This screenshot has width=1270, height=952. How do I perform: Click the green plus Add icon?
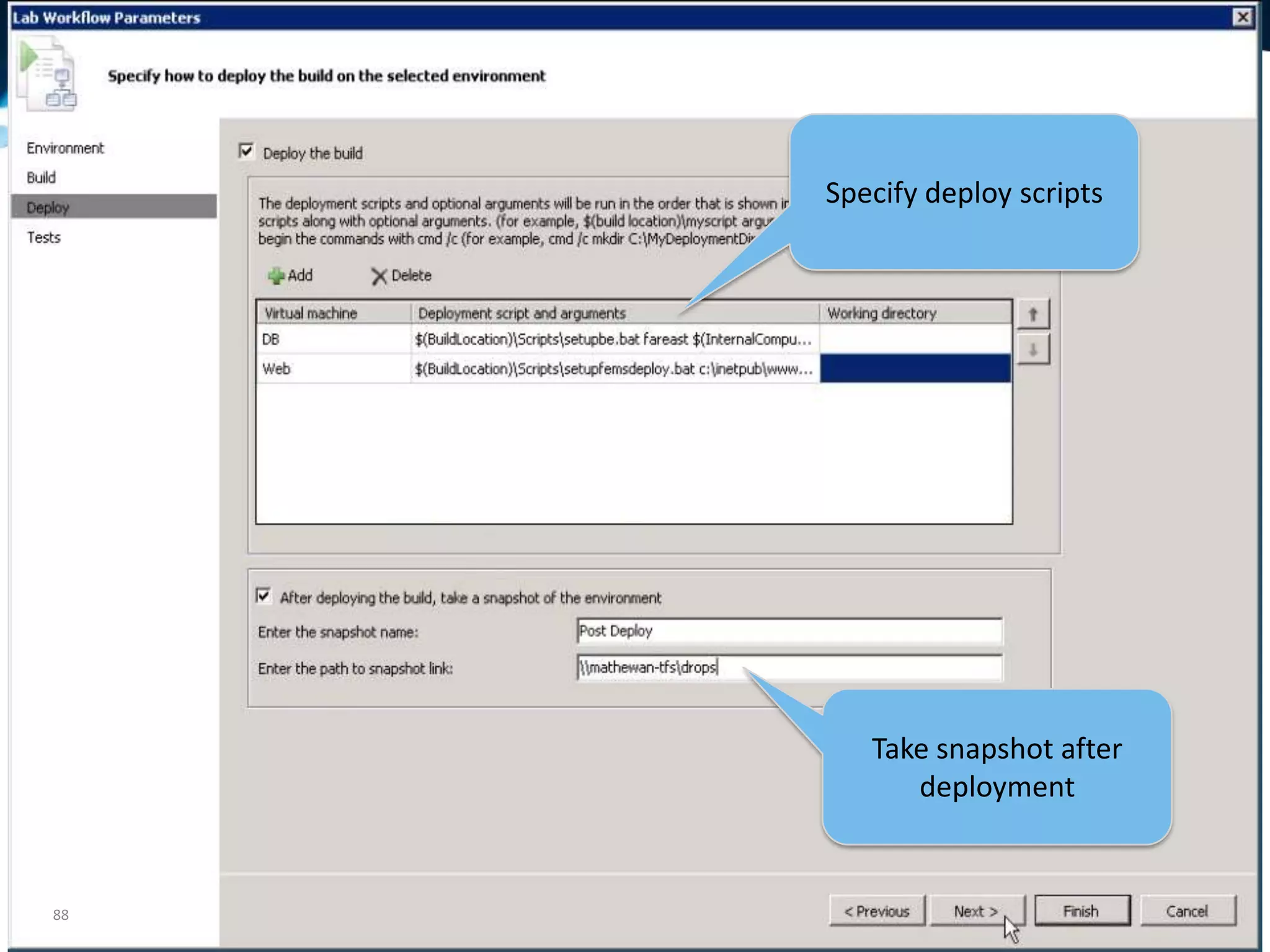(x=276, y=276)
